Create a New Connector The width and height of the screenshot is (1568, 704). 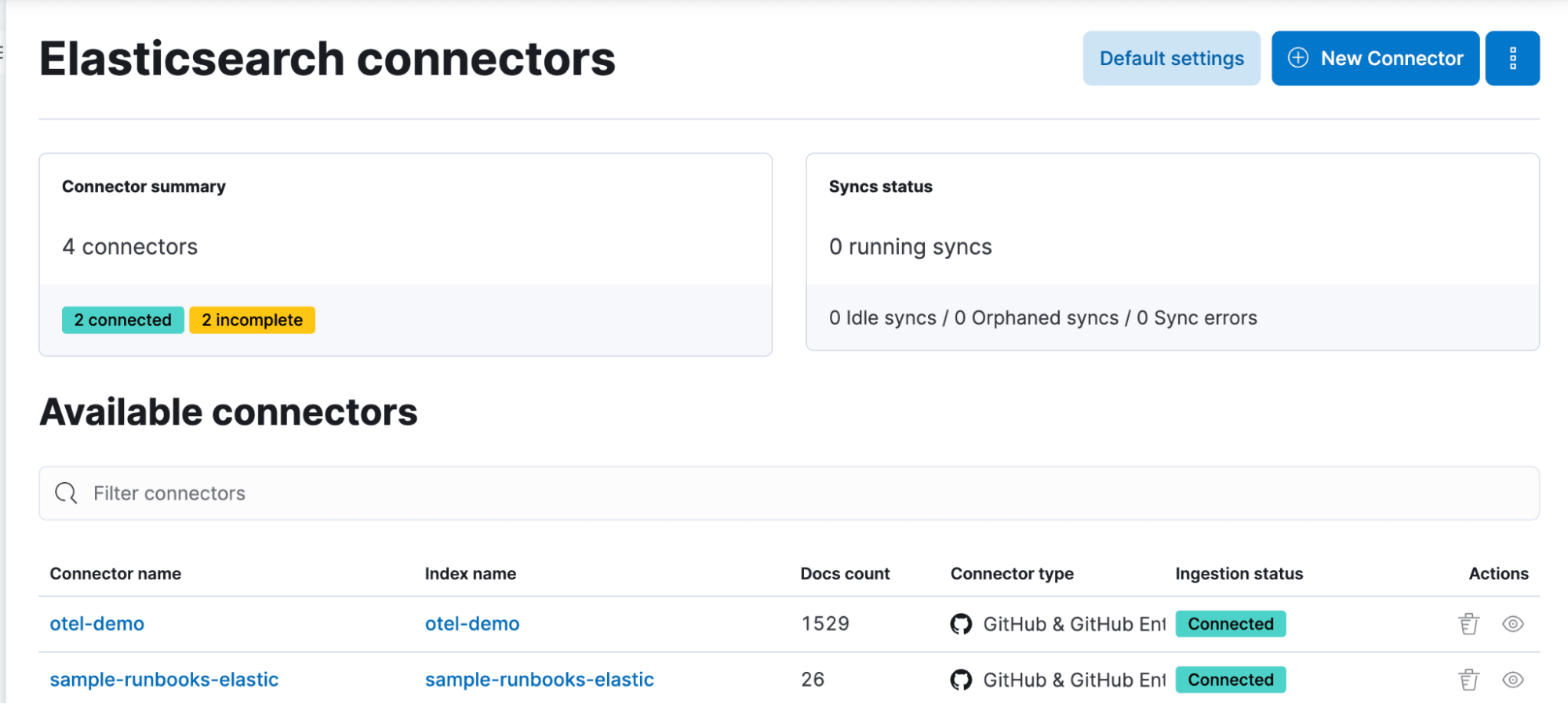pos(1375,58)
